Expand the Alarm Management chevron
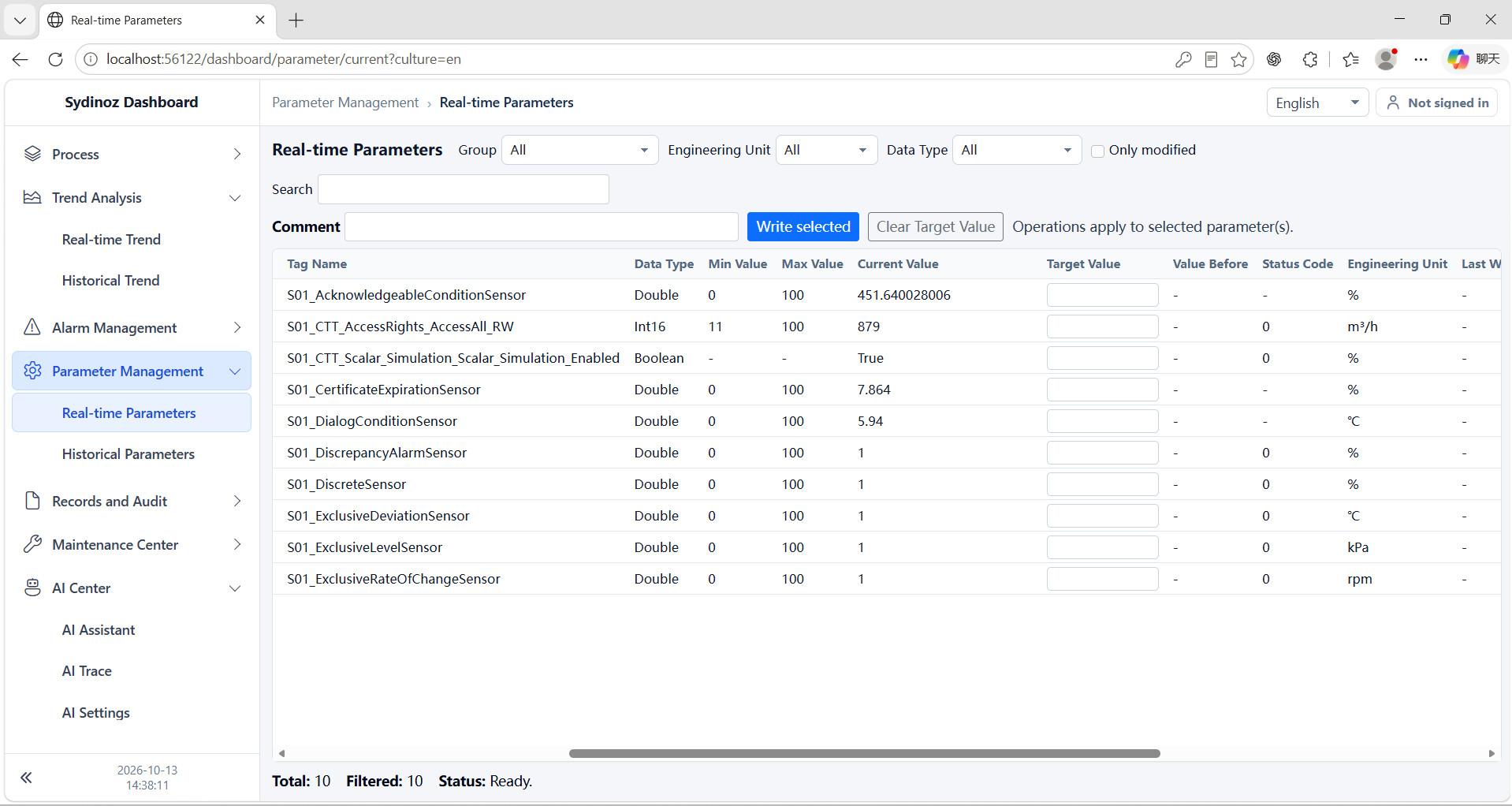The height and width of the screenshot is (806, 1512). [x=236, y=327]
